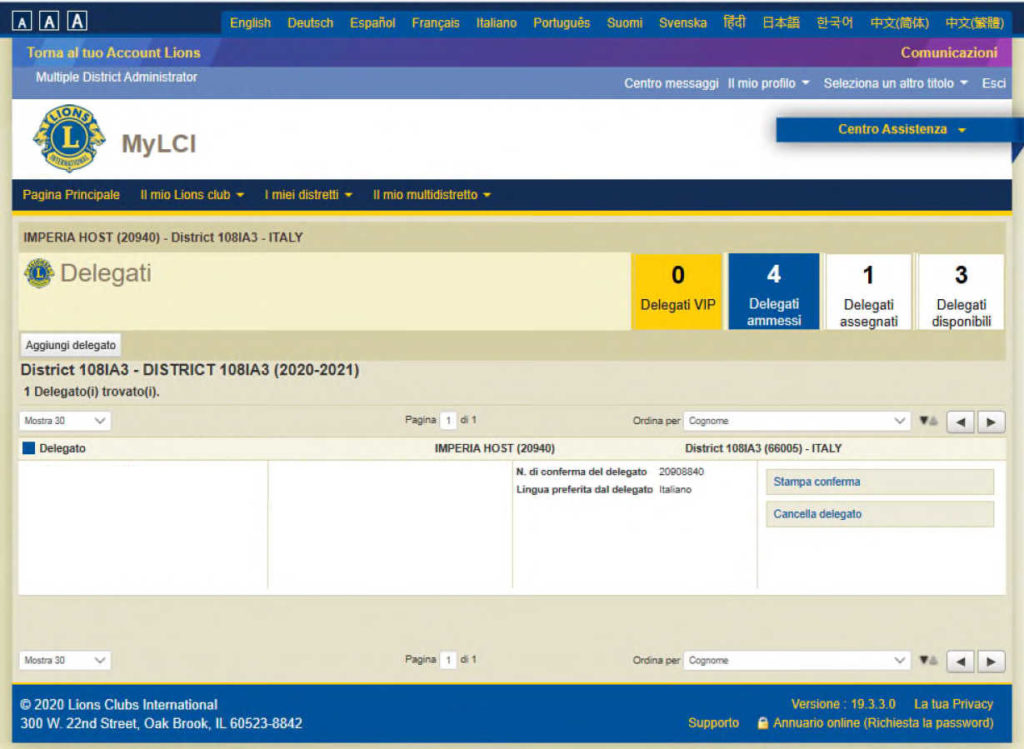Screen dimensions: 1024x749
Task: Switch language to Português
Action: click(562, 23)
